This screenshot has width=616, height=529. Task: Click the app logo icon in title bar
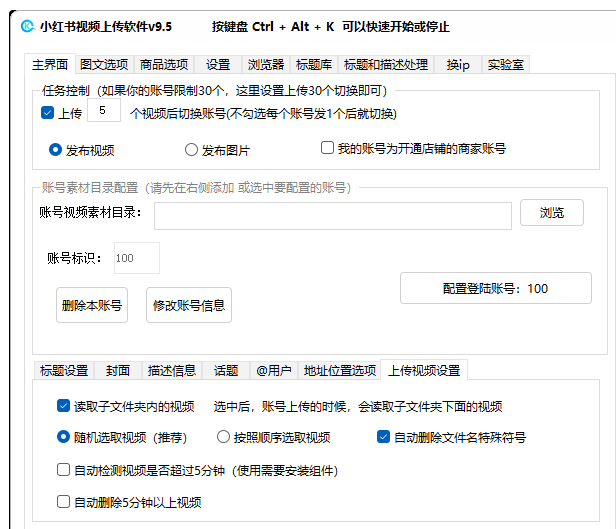click(x=28, y=26)
